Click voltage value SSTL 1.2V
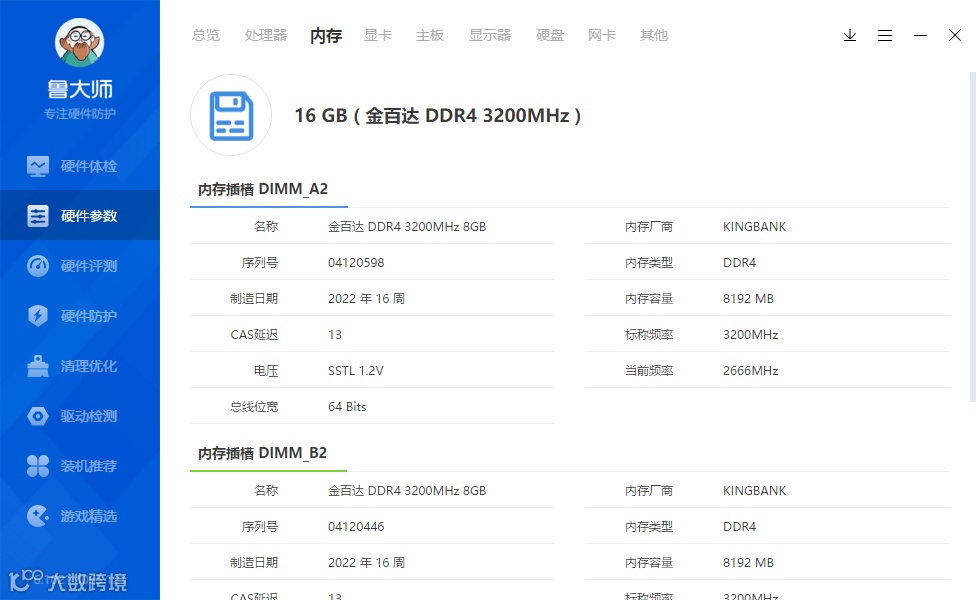This screenshot has width=980, height=600. [x=356, y=371]
